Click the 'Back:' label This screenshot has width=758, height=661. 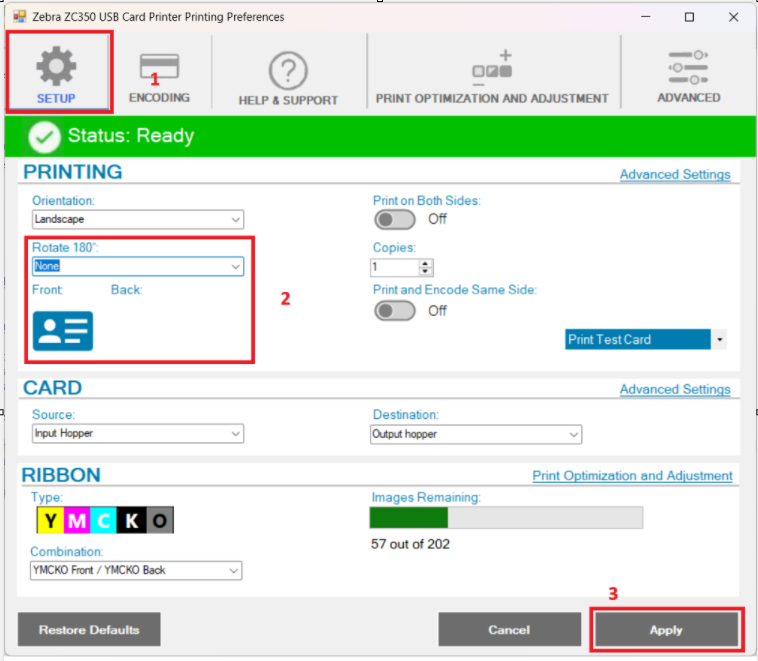127,290
